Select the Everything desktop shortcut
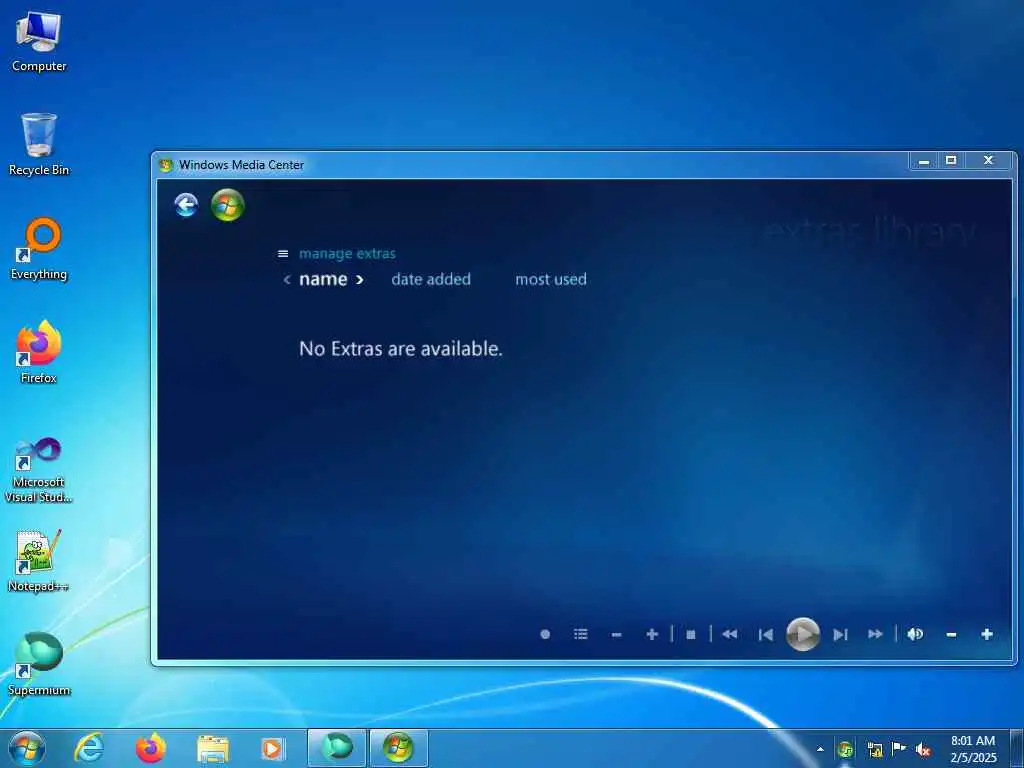 39,249
